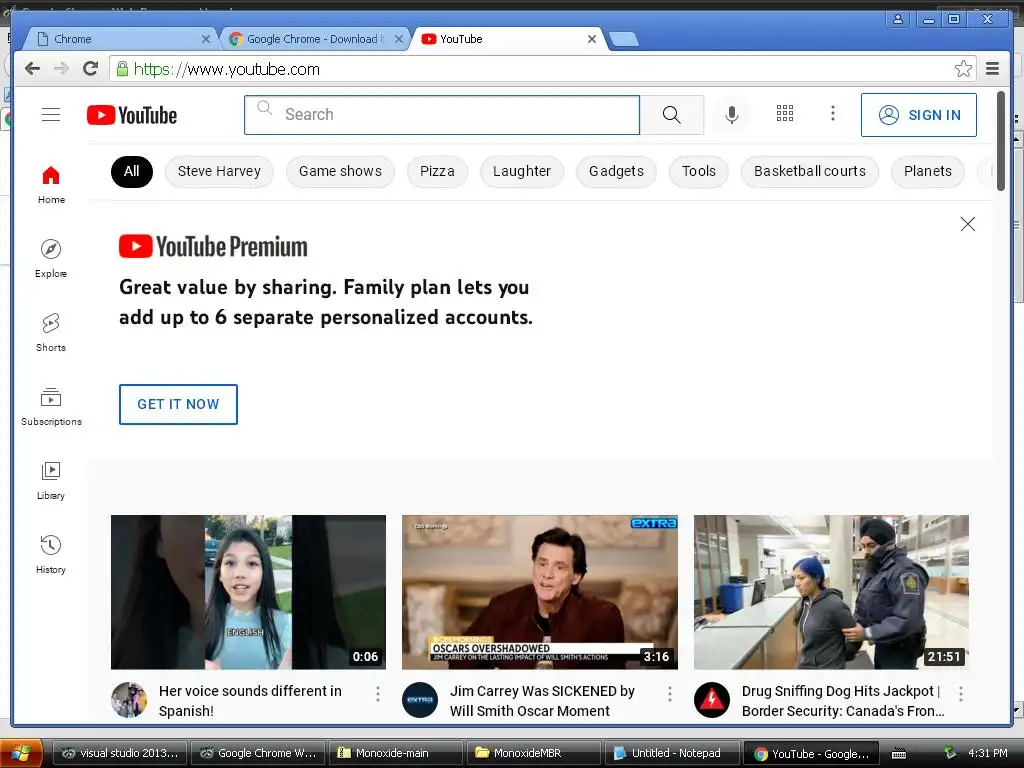
Task: Select the Basketball courts chip
Action: coord(810,172)
